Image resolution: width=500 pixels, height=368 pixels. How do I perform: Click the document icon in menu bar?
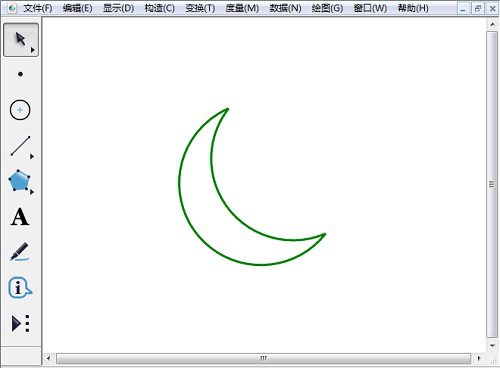12,8
